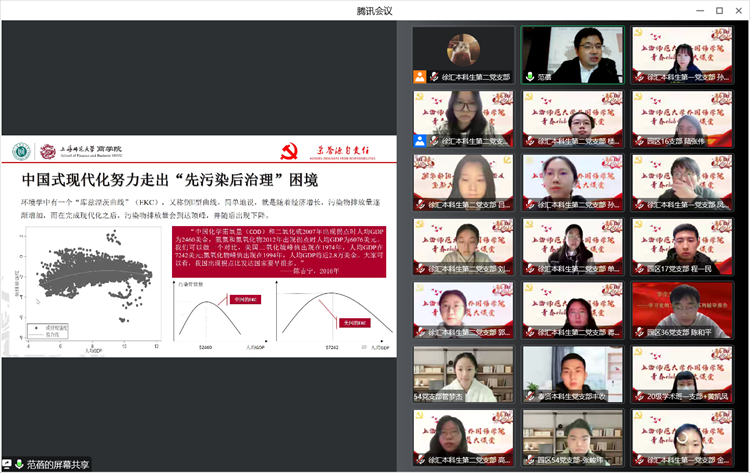Click the 范蓓的屏幕共享 status label

57,464
